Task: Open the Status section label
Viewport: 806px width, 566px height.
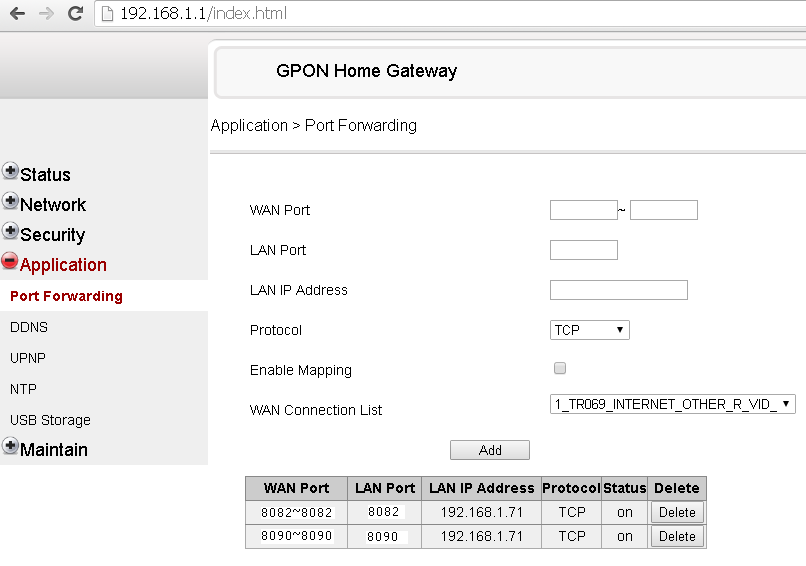Action: tap(45, 175)
